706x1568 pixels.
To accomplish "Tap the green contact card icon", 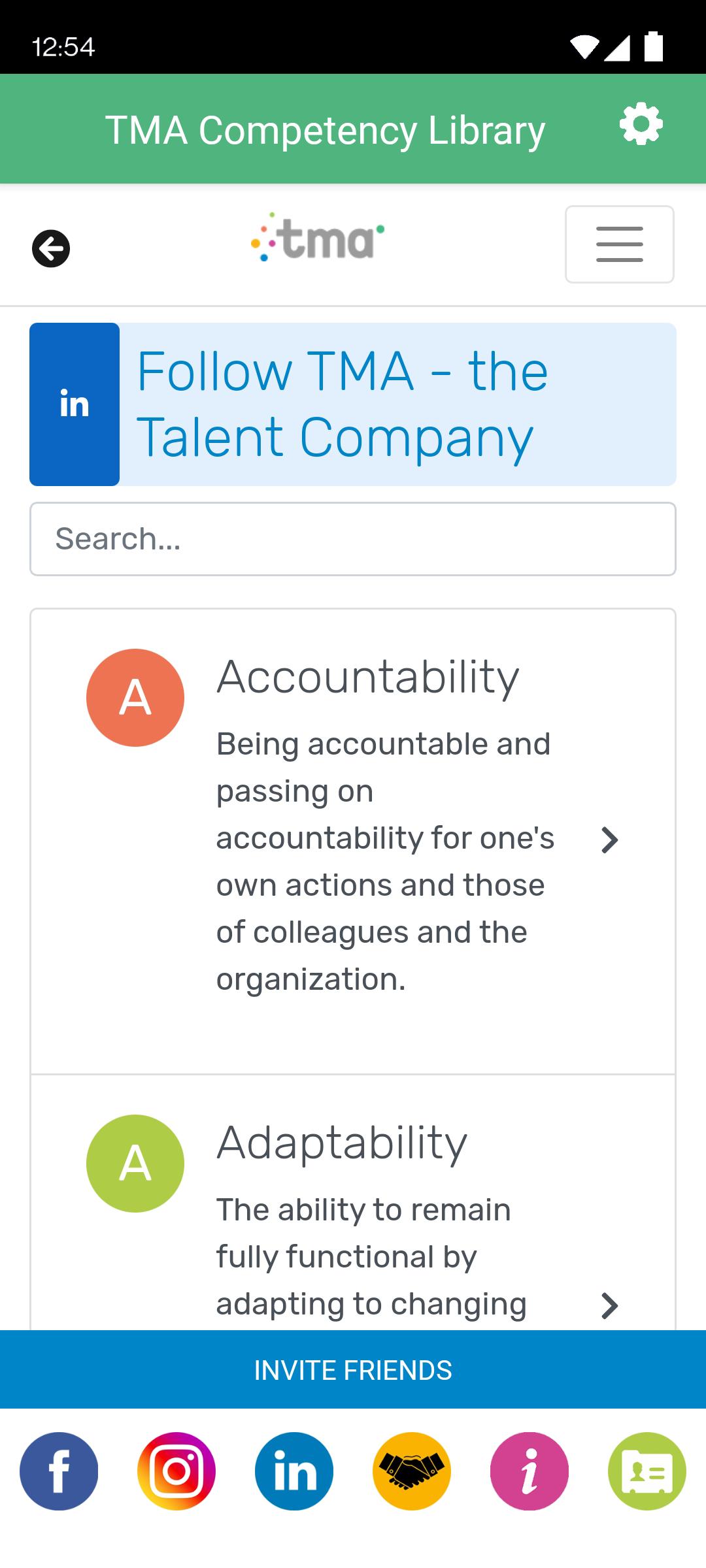I will point(647,1471).
